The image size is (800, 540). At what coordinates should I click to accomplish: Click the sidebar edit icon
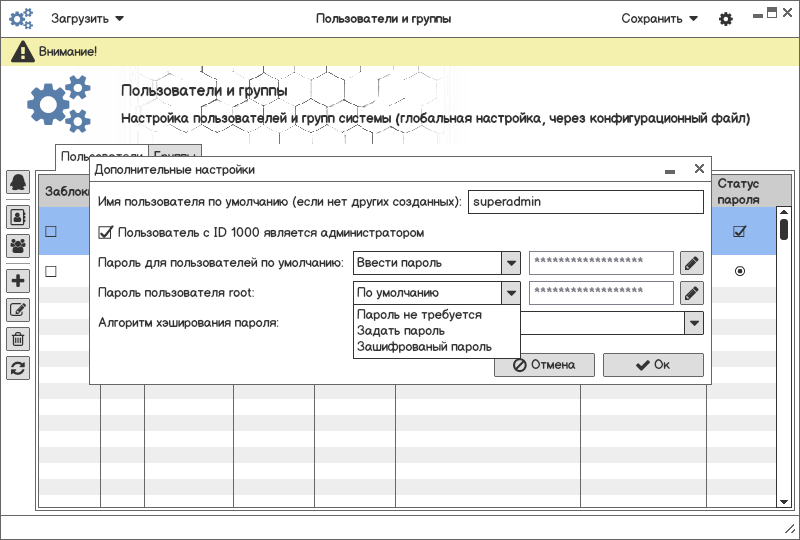tap(18, 310)
